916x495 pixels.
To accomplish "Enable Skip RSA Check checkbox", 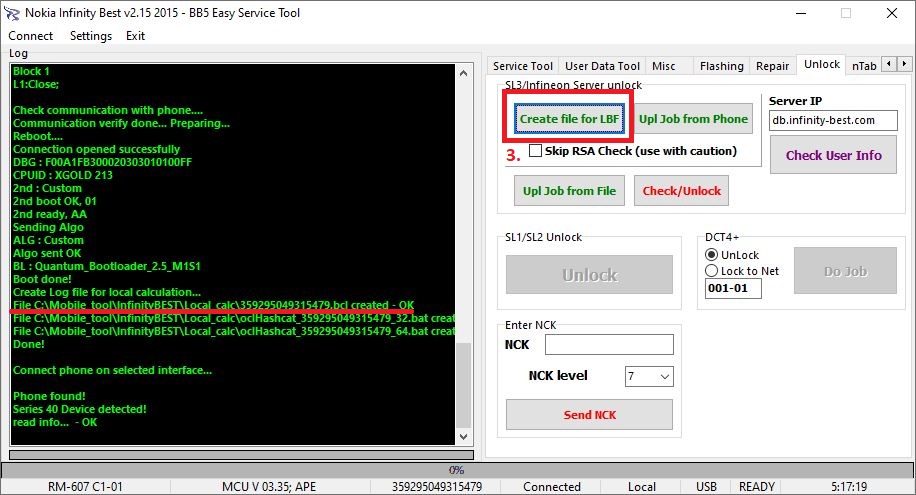I will click(535, 151).
